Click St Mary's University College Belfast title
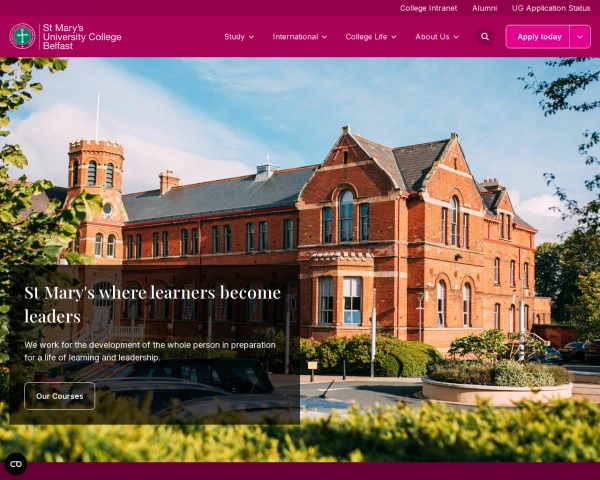Screen dimensions: 600x480 (x=82, y=37)
